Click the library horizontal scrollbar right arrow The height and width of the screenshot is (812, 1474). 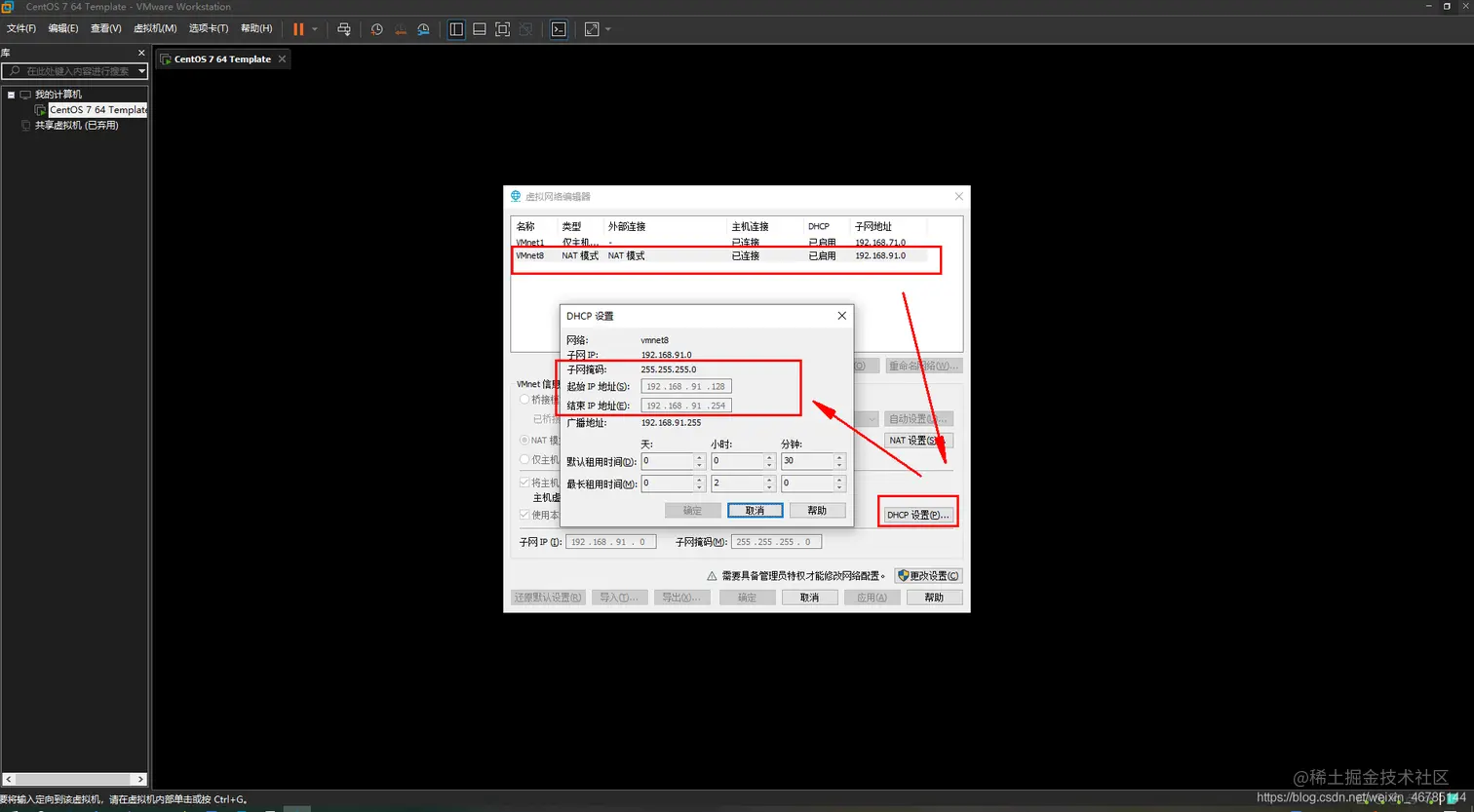[141, 780]
